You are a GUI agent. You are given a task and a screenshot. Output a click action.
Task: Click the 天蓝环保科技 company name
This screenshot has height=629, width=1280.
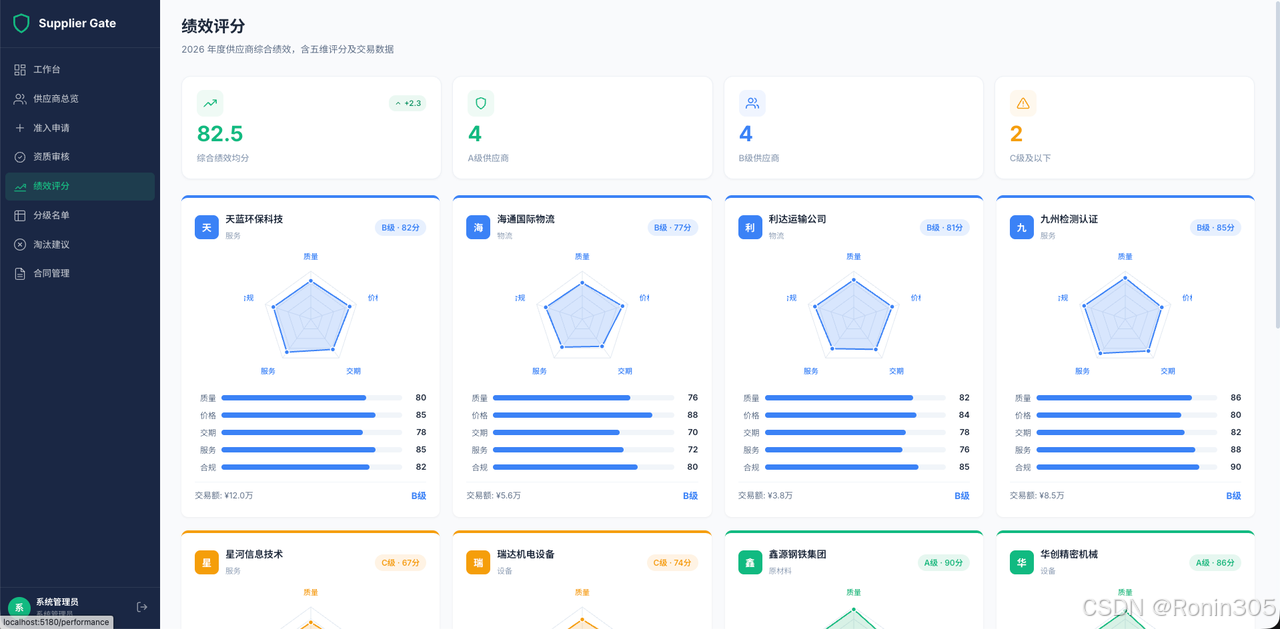[x=254, y=219]
